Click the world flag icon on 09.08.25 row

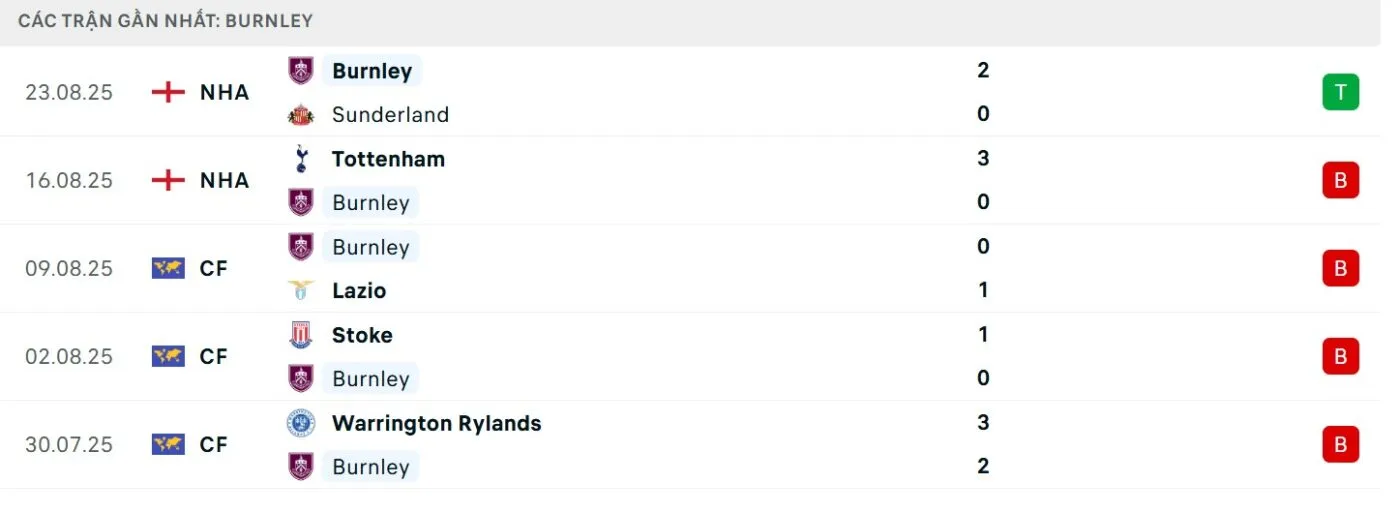[x=168, y=269]
